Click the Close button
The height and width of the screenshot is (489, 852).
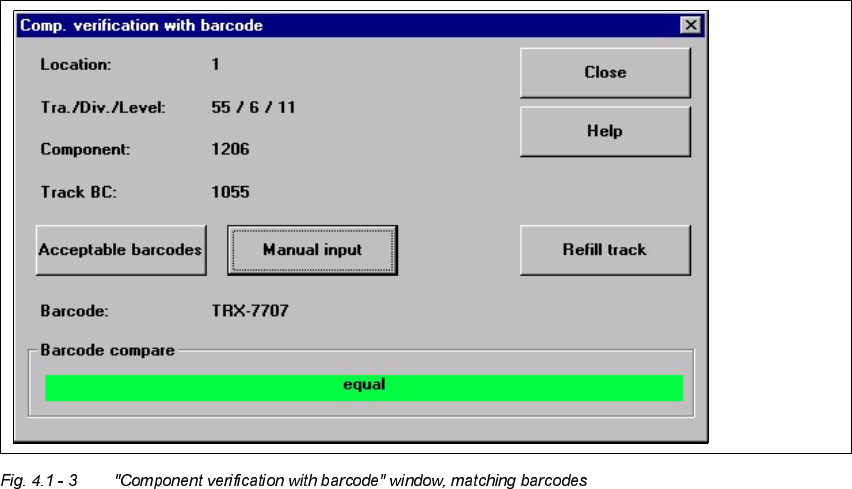coord(605,73)
